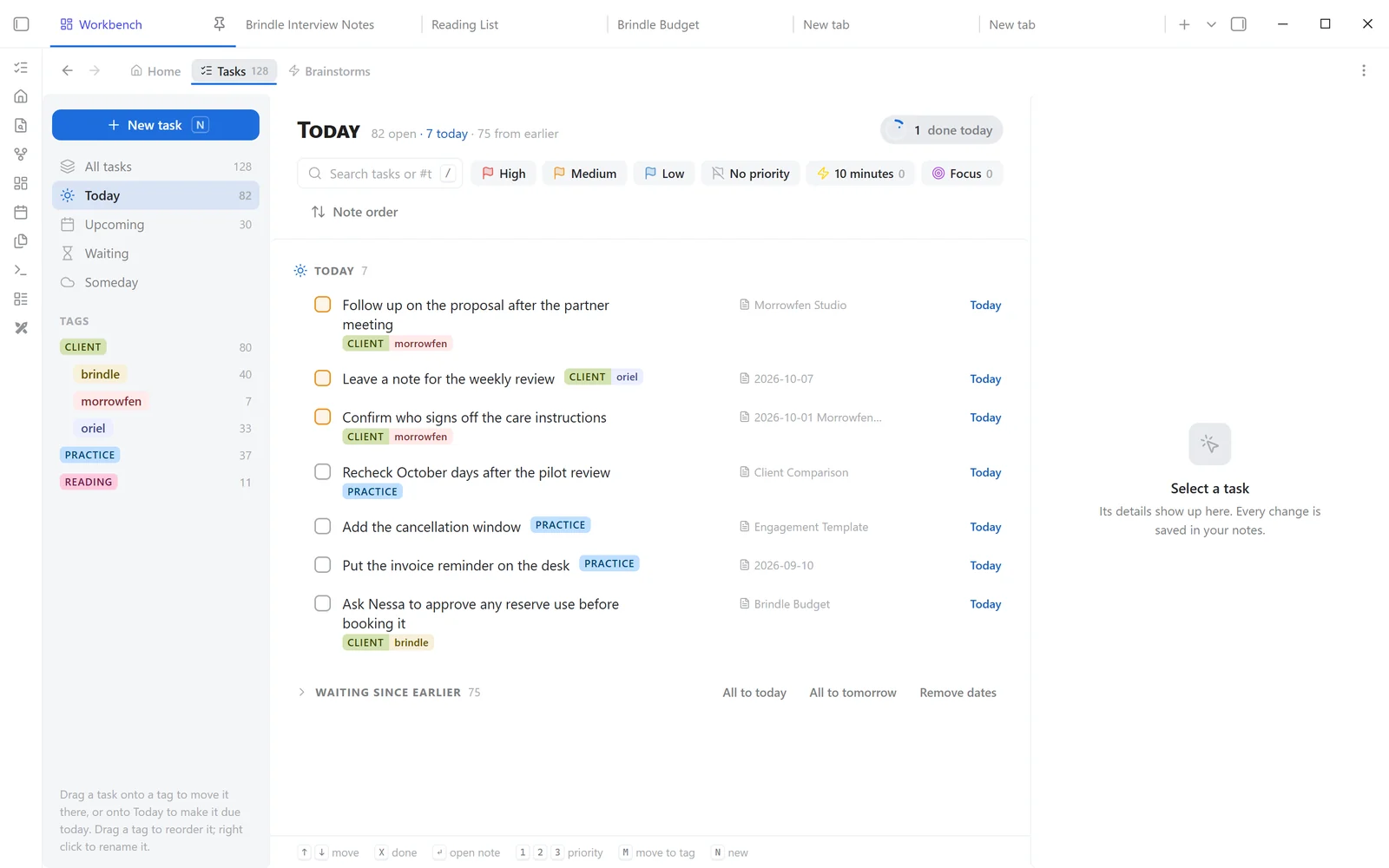Select All tasks in sidebar
The width and height of the screenshot is (1389, 868).
pos(155,167)
